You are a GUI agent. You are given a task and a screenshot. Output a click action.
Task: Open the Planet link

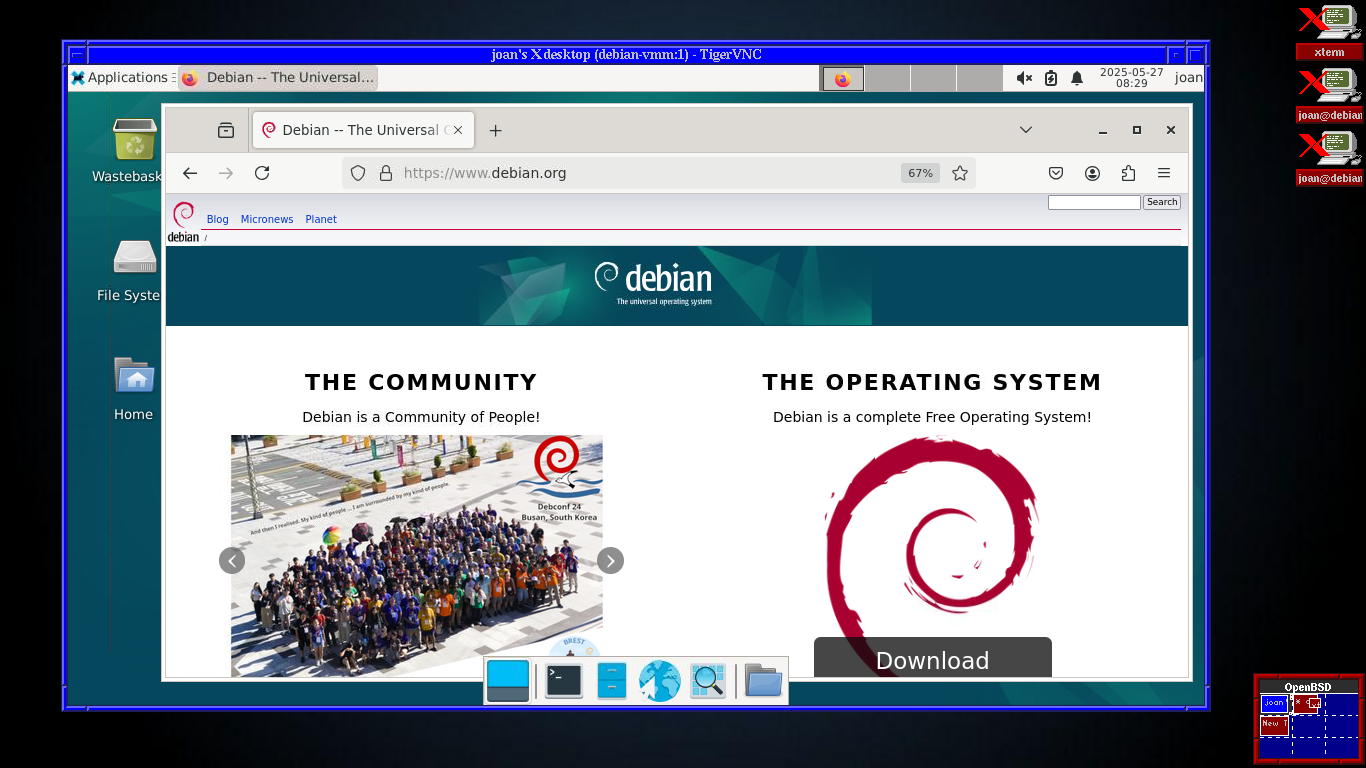click(x=321, y=219)
